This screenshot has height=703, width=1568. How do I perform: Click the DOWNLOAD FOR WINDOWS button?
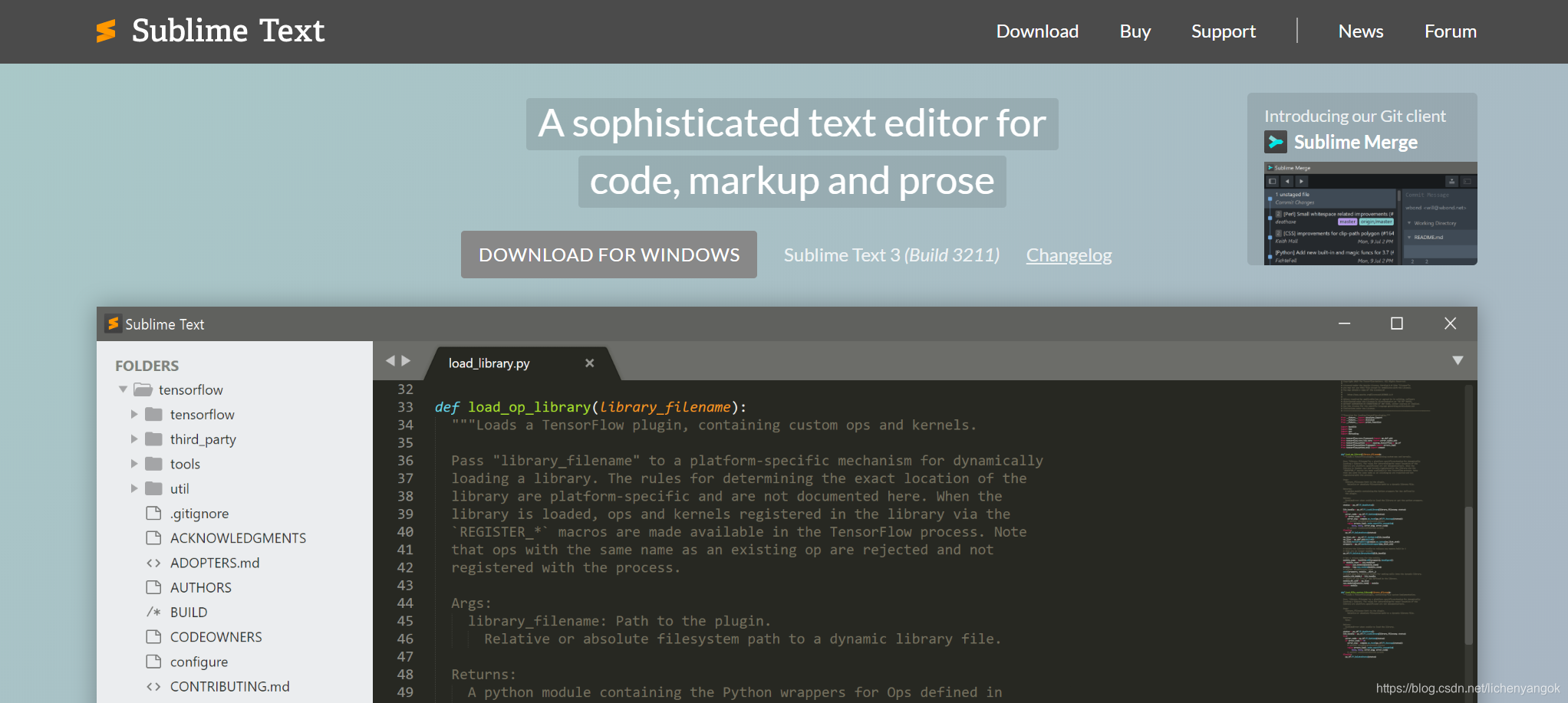point(609,255)
